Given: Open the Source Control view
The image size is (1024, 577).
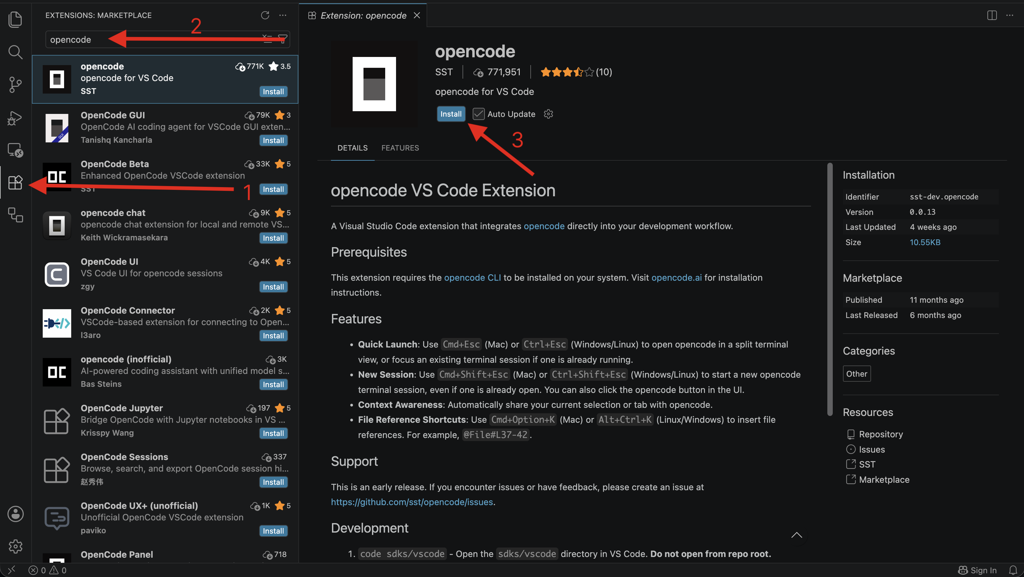Looking at the screenshot, I should (x=15, y=84).
